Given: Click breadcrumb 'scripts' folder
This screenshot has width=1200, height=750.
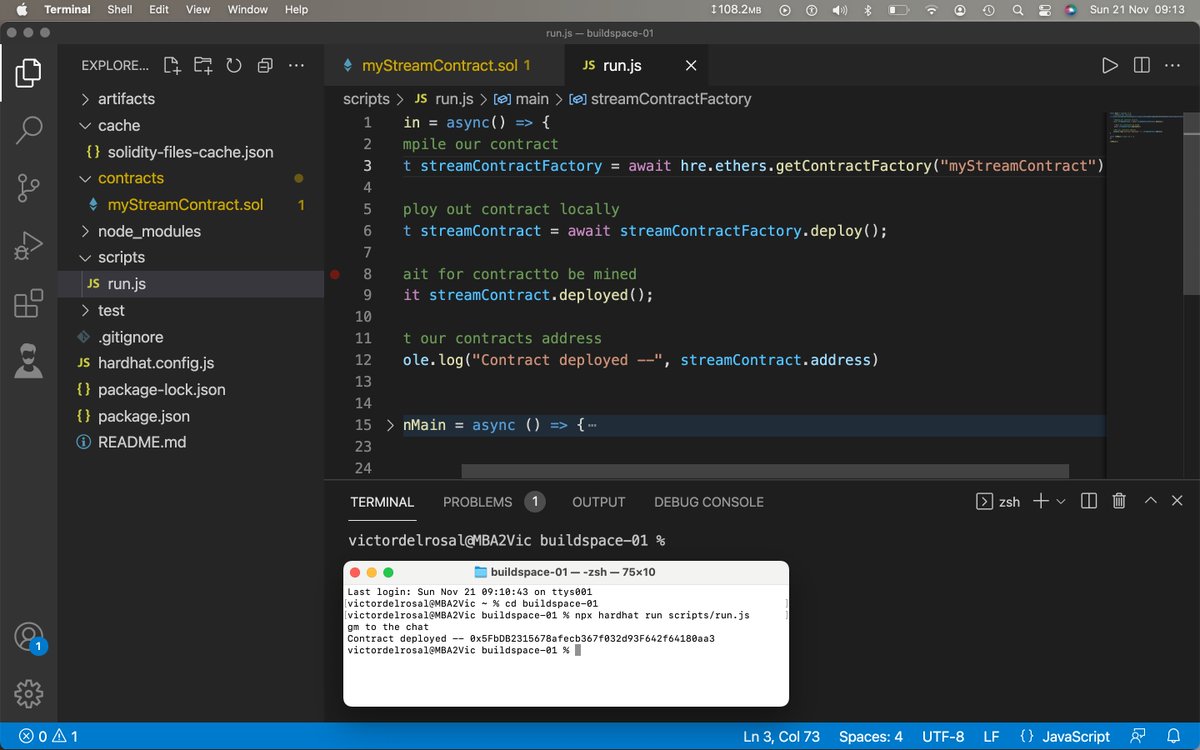Looking at the screenshot, I should (366, 99).
